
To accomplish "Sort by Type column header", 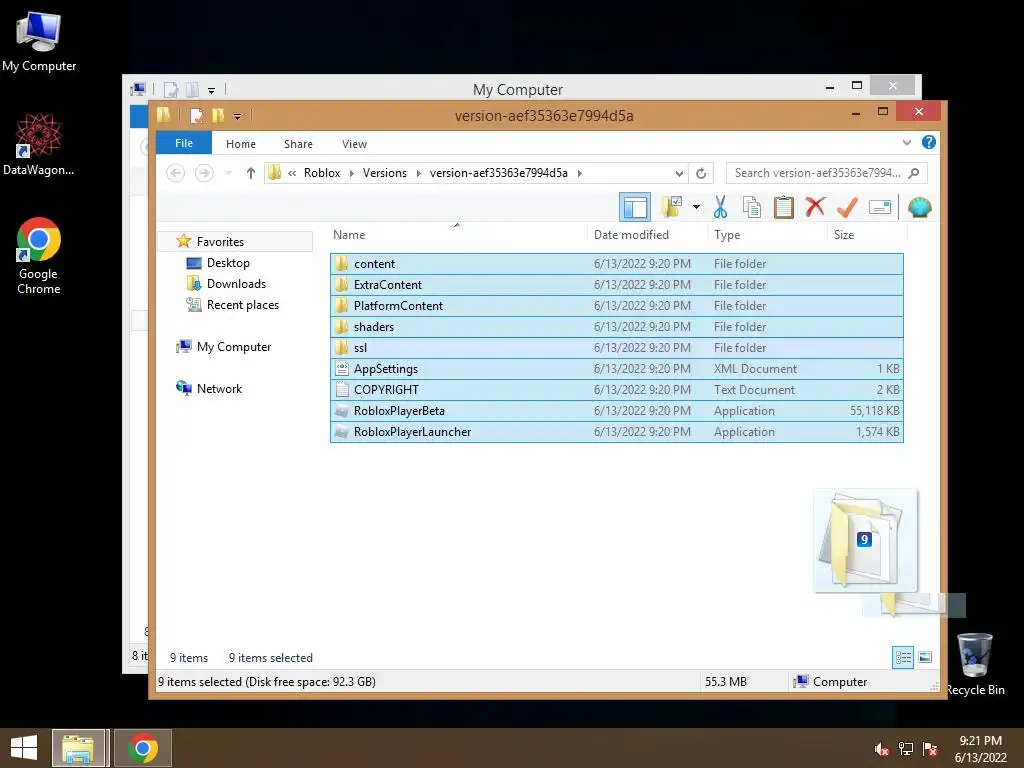I will point(727,234).
